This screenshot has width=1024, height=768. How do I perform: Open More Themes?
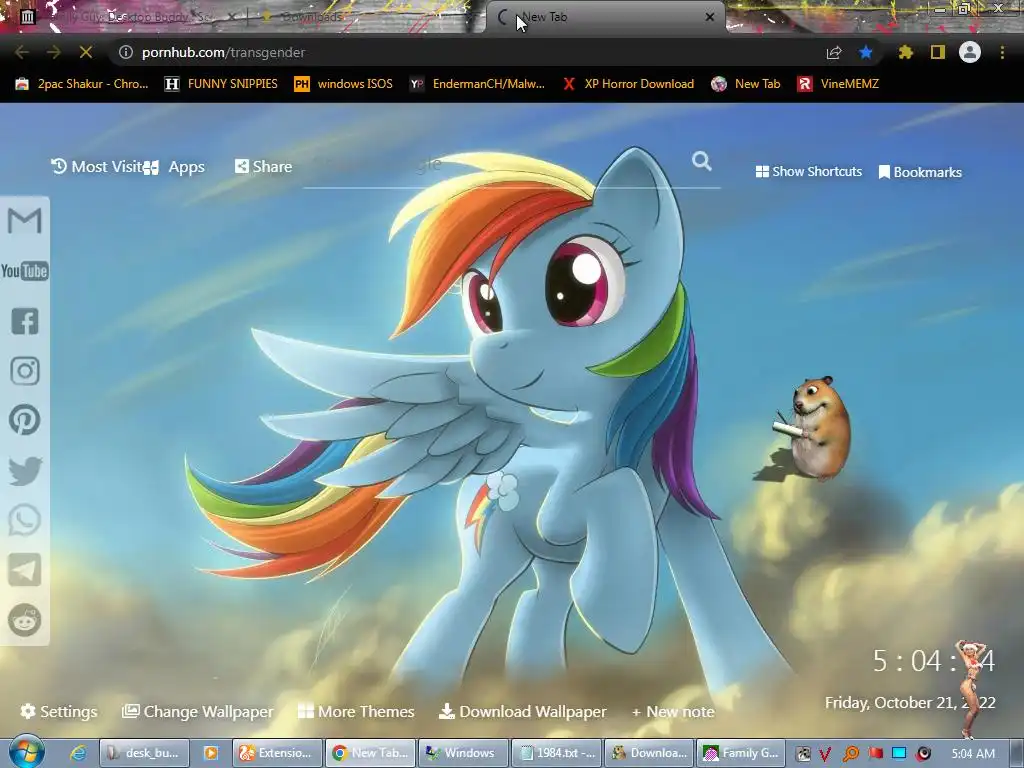pyautogui.click(x=356, y=711)
